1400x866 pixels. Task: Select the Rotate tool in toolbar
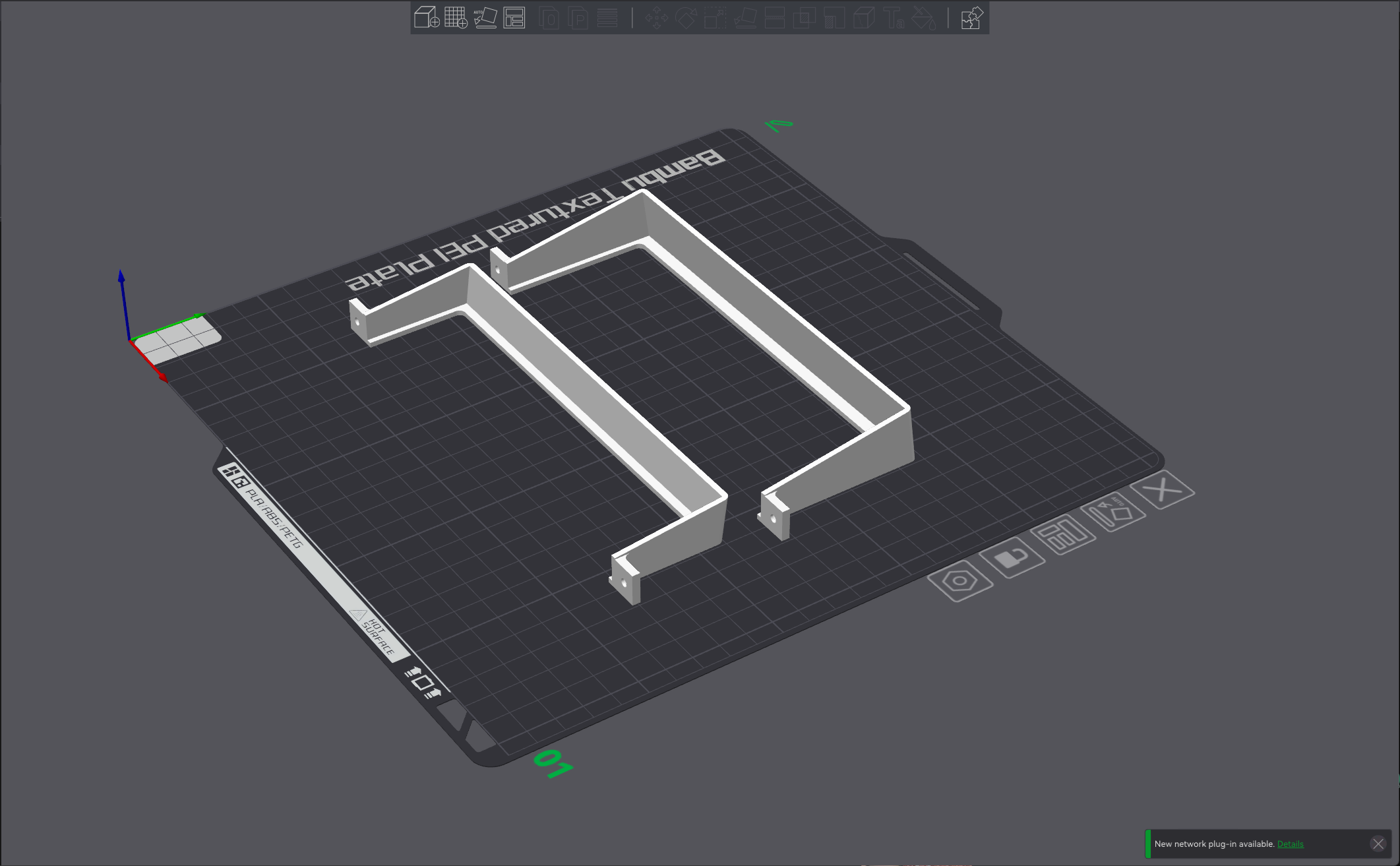click(686, 18)
